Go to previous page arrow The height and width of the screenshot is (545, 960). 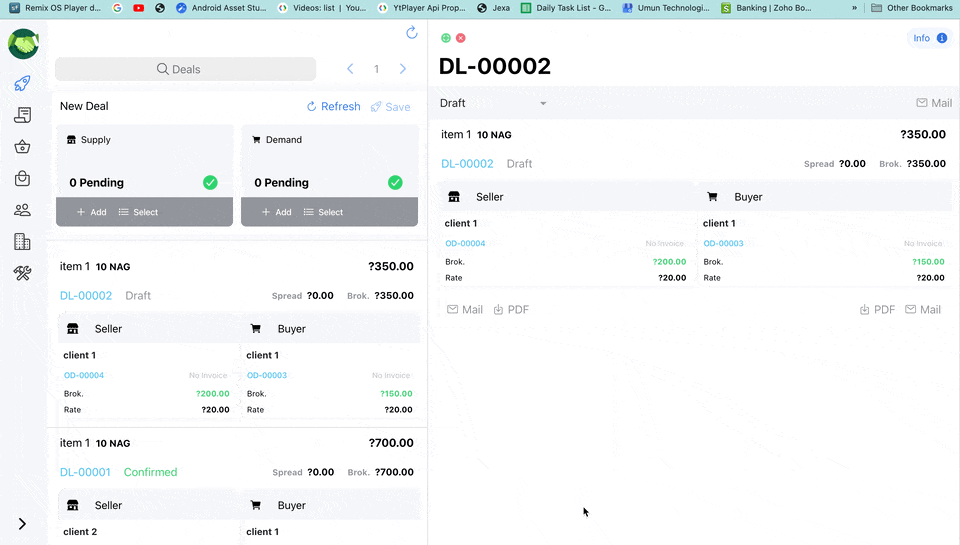pos(350,69)
